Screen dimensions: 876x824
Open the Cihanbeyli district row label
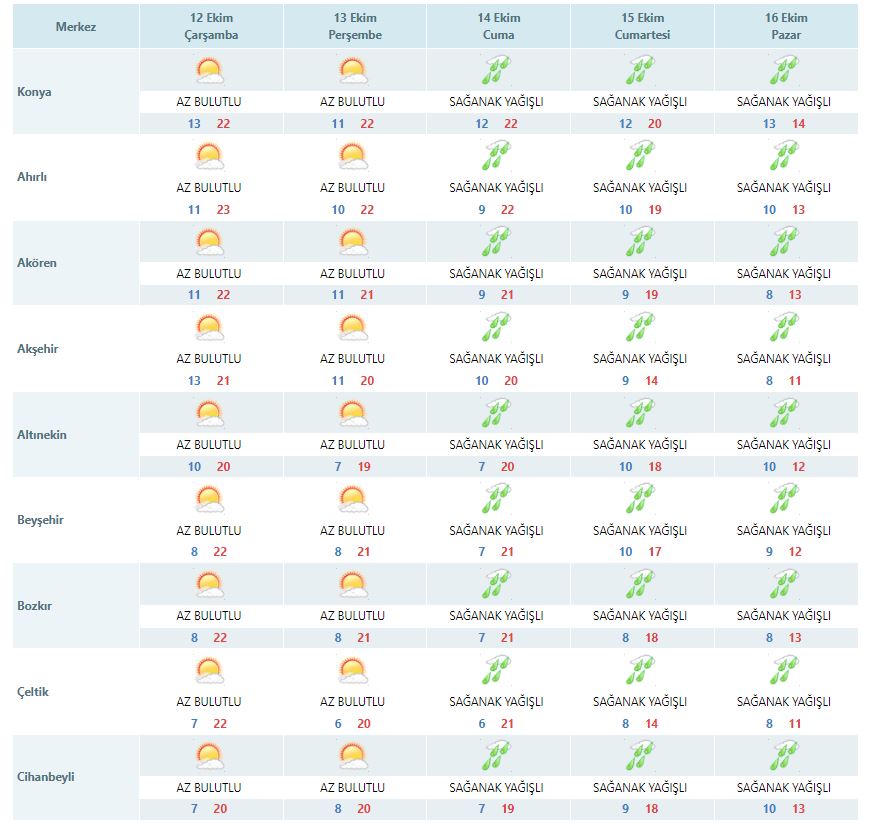click(47, 777)
